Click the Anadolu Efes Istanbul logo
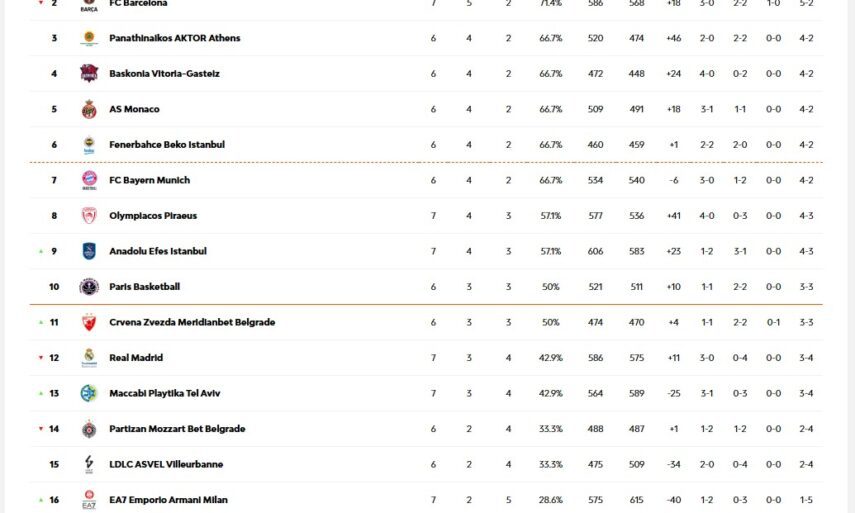The height and width of the screenshot is (513, 855). pos(89,252)
